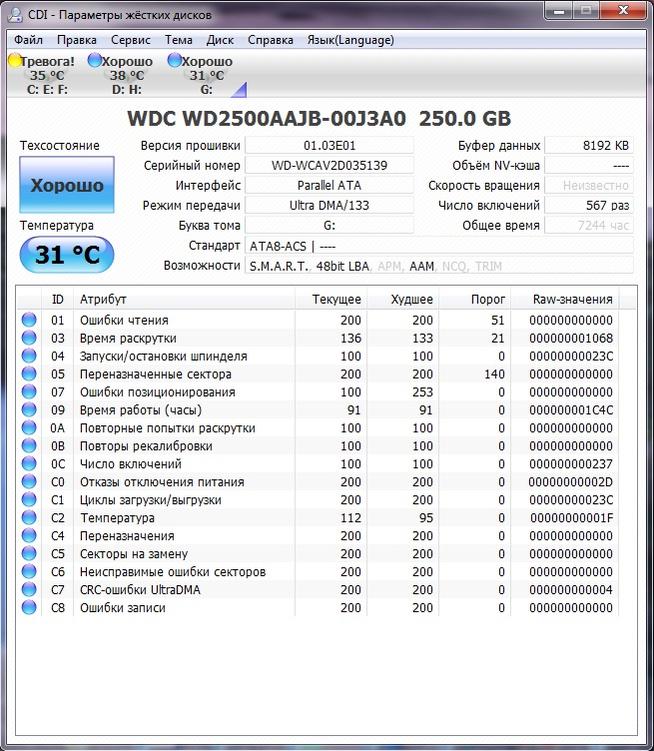
Task: Click status orb of CRC-ошибки UltraDMA row
Action: [x=29, y=589]
